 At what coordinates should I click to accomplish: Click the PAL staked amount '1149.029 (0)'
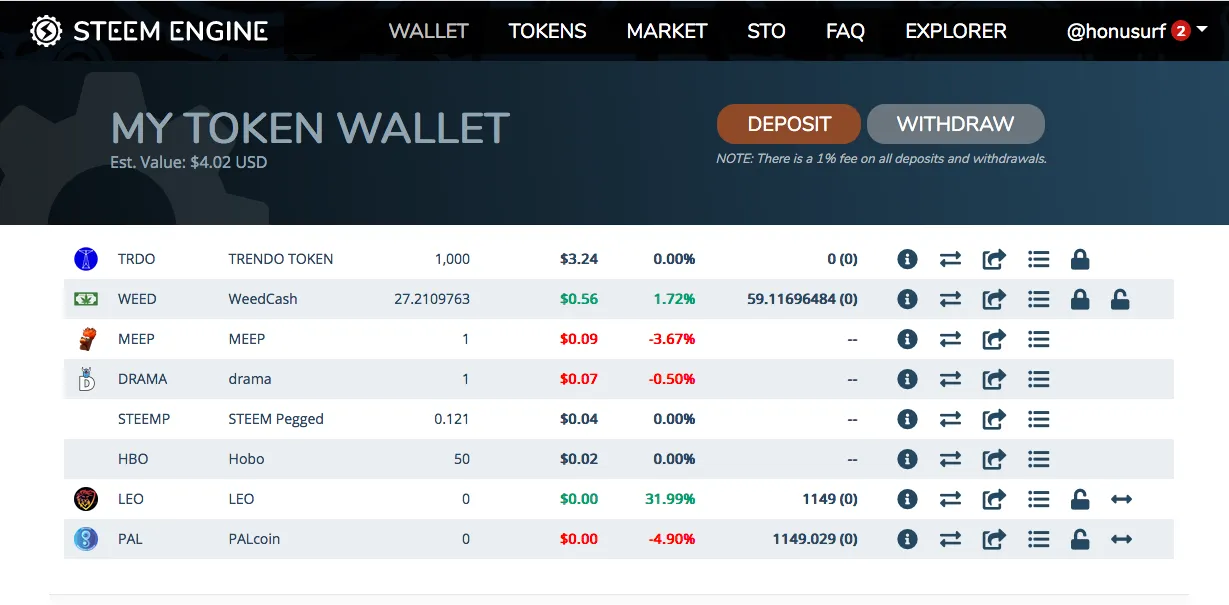(815, 539)
